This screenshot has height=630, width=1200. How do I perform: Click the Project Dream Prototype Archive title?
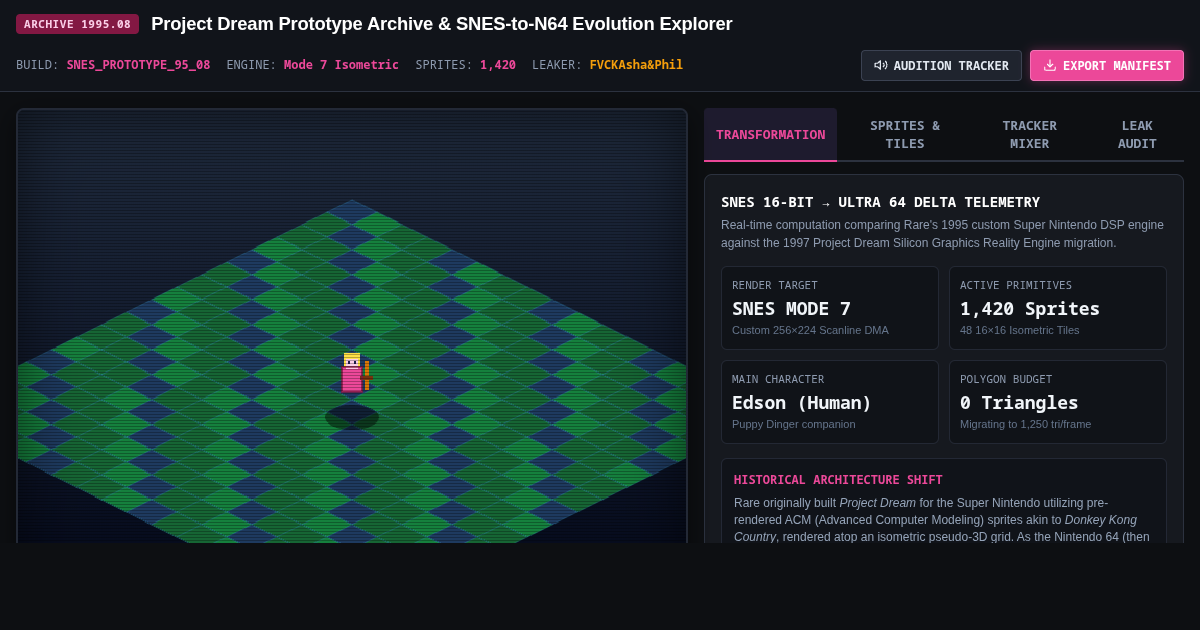(x=441, y=24)
